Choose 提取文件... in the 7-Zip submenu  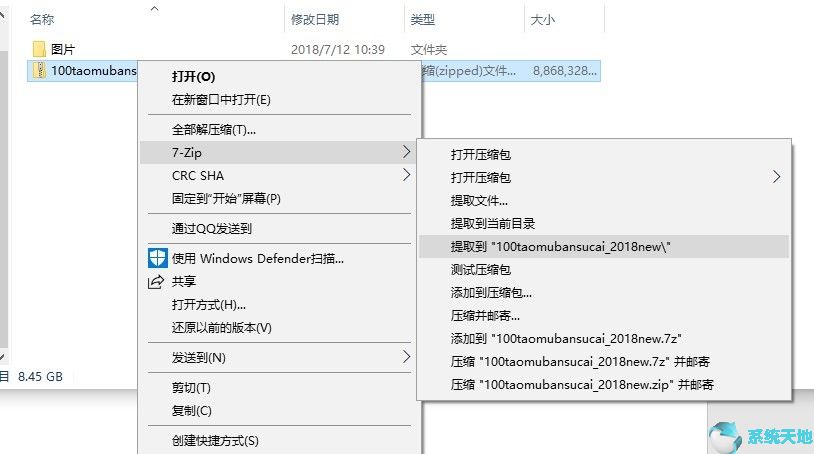pyautogui.click(x=479, y=201)
